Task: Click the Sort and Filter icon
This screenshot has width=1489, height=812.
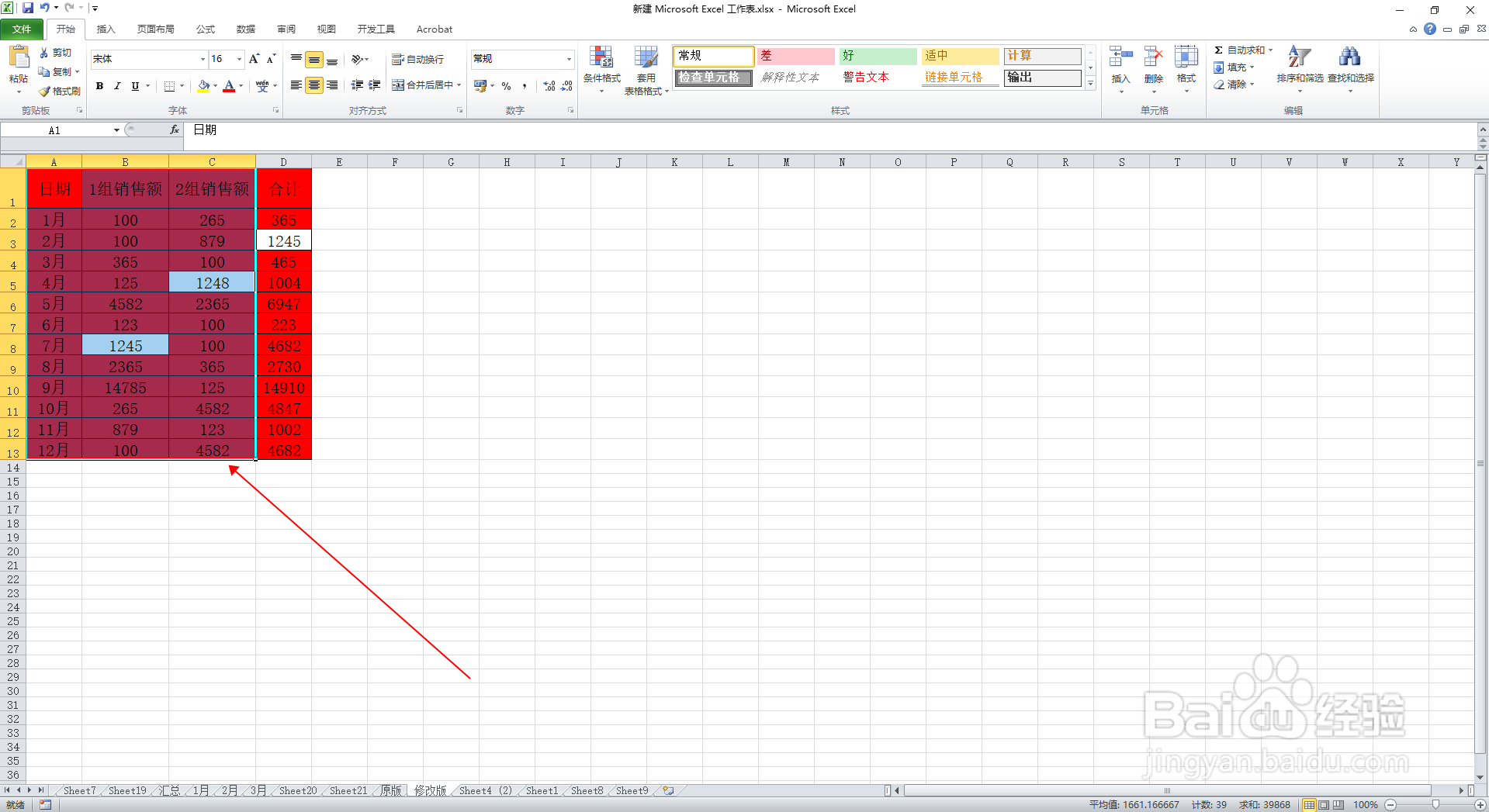Action: 1300,57
